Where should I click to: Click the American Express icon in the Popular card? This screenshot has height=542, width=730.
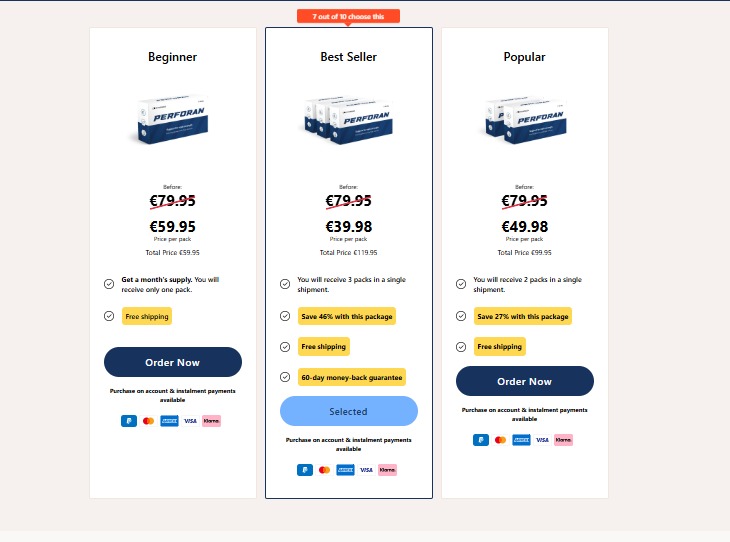click(x=521, y=439)
